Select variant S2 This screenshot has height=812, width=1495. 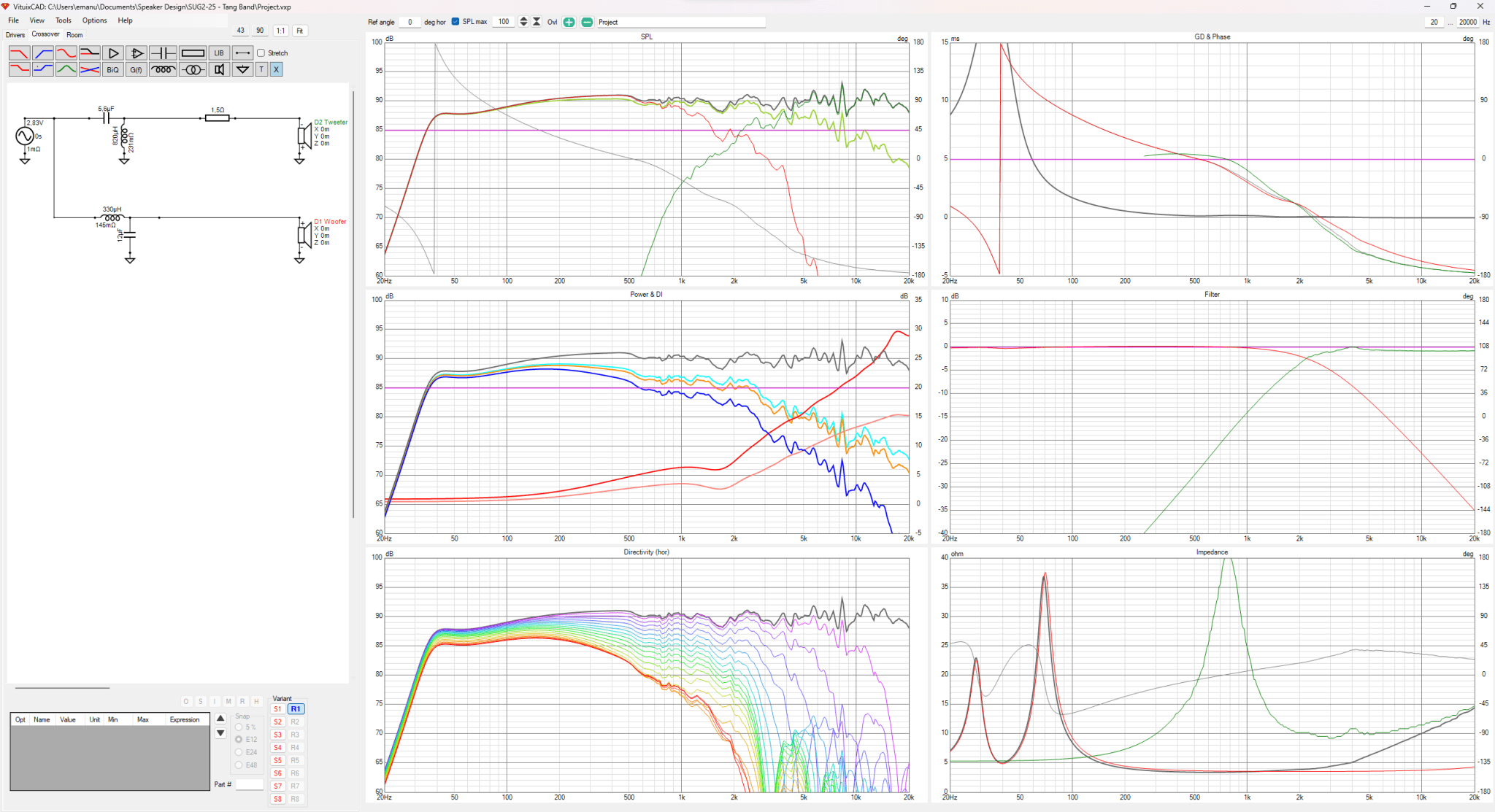point(277,722)
